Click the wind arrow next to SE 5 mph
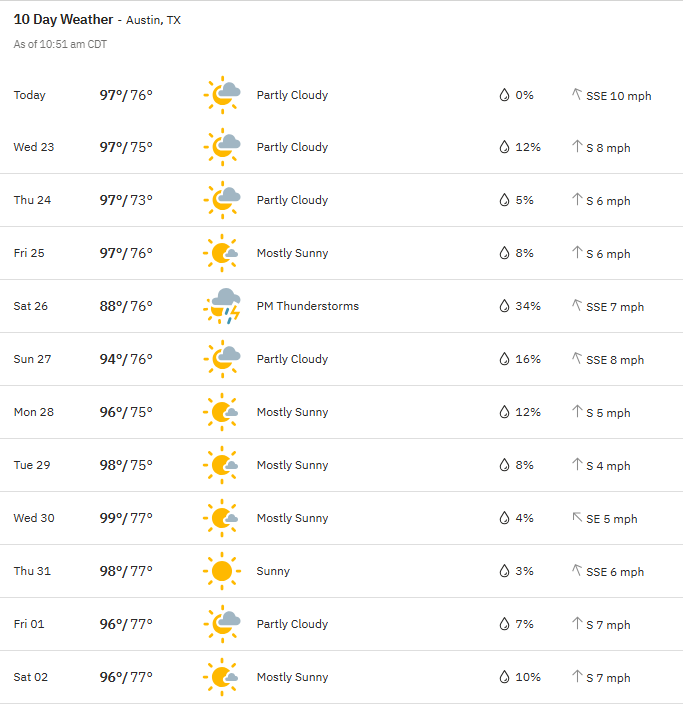 (x=577, y=517)
